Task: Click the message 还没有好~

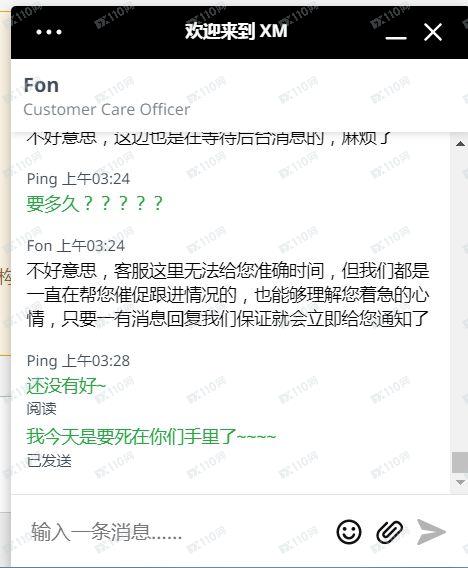Action: 66,385
